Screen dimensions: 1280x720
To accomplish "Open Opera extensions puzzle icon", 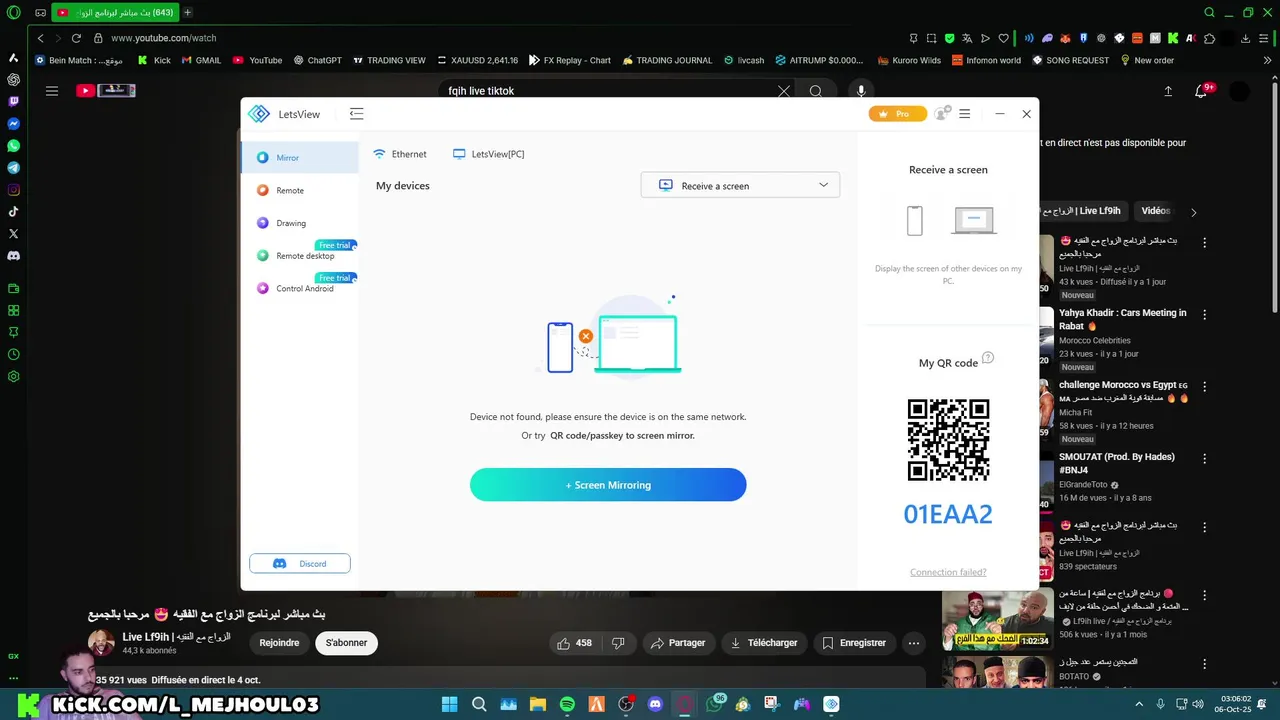I will click(x=1209, y=38).
